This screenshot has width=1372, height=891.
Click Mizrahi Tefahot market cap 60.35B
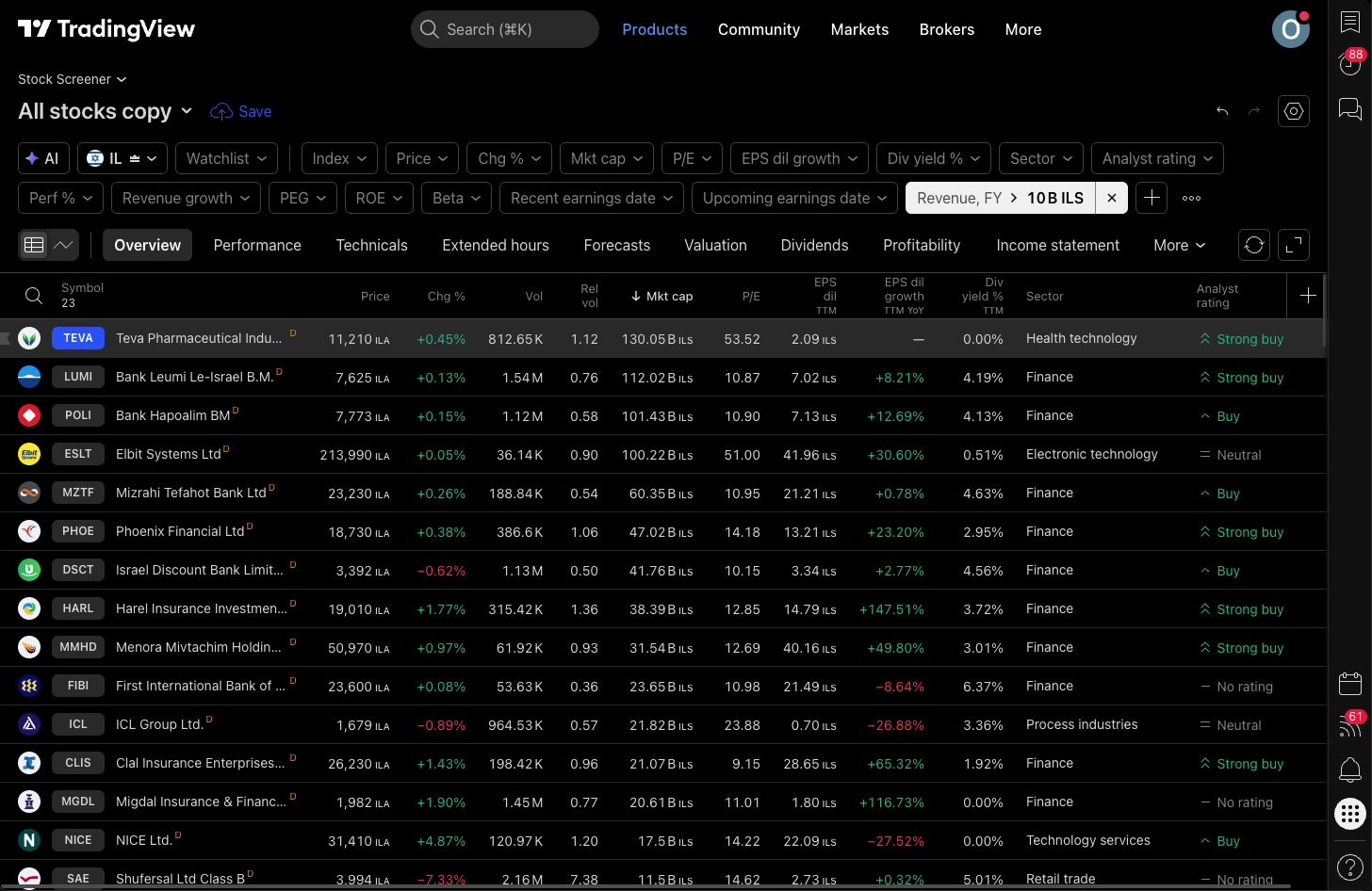661,494
